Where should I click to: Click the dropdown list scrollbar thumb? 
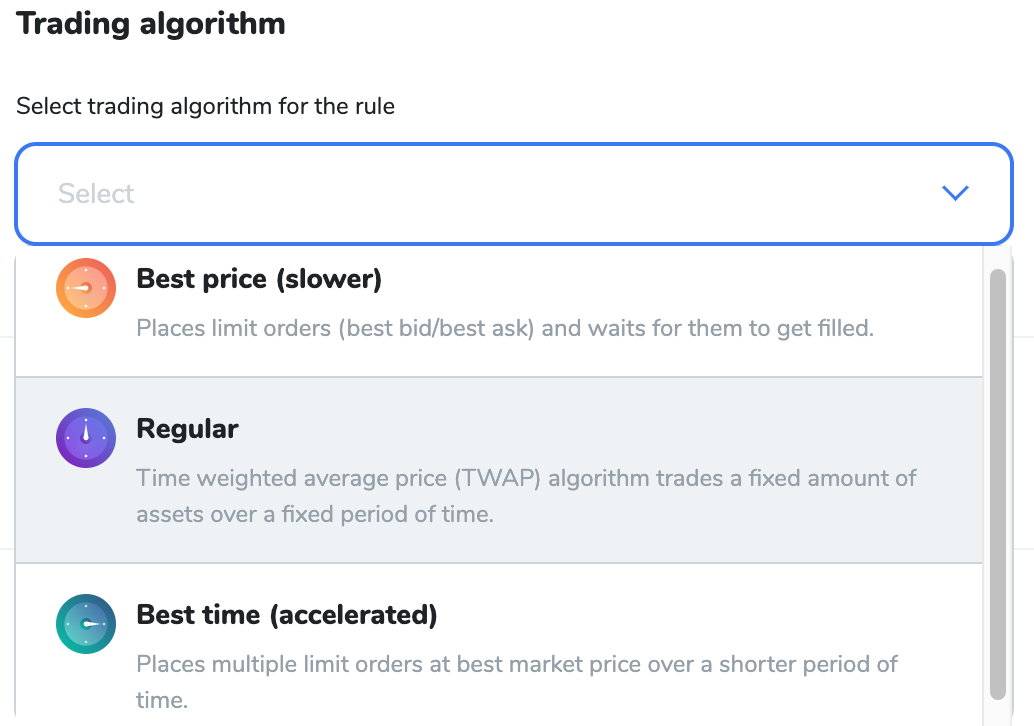coord(998,484)
